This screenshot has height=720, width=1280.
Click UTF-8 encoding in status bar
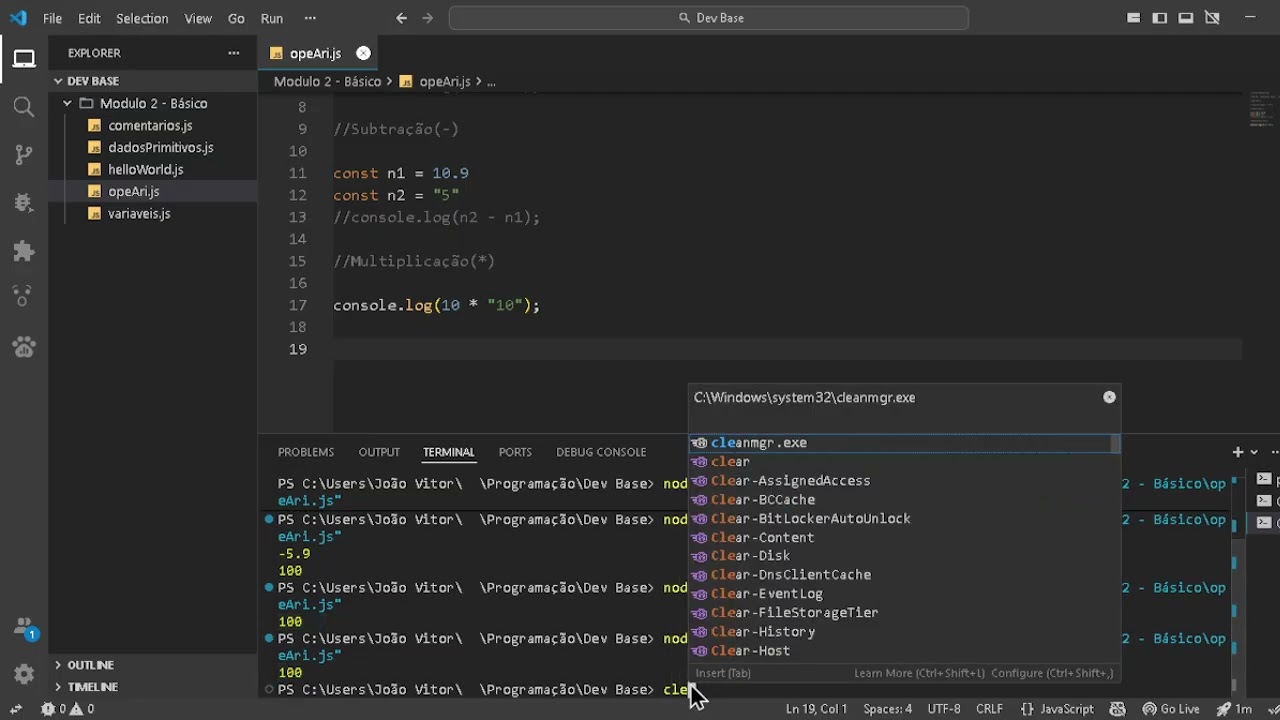tap(944, 709)
